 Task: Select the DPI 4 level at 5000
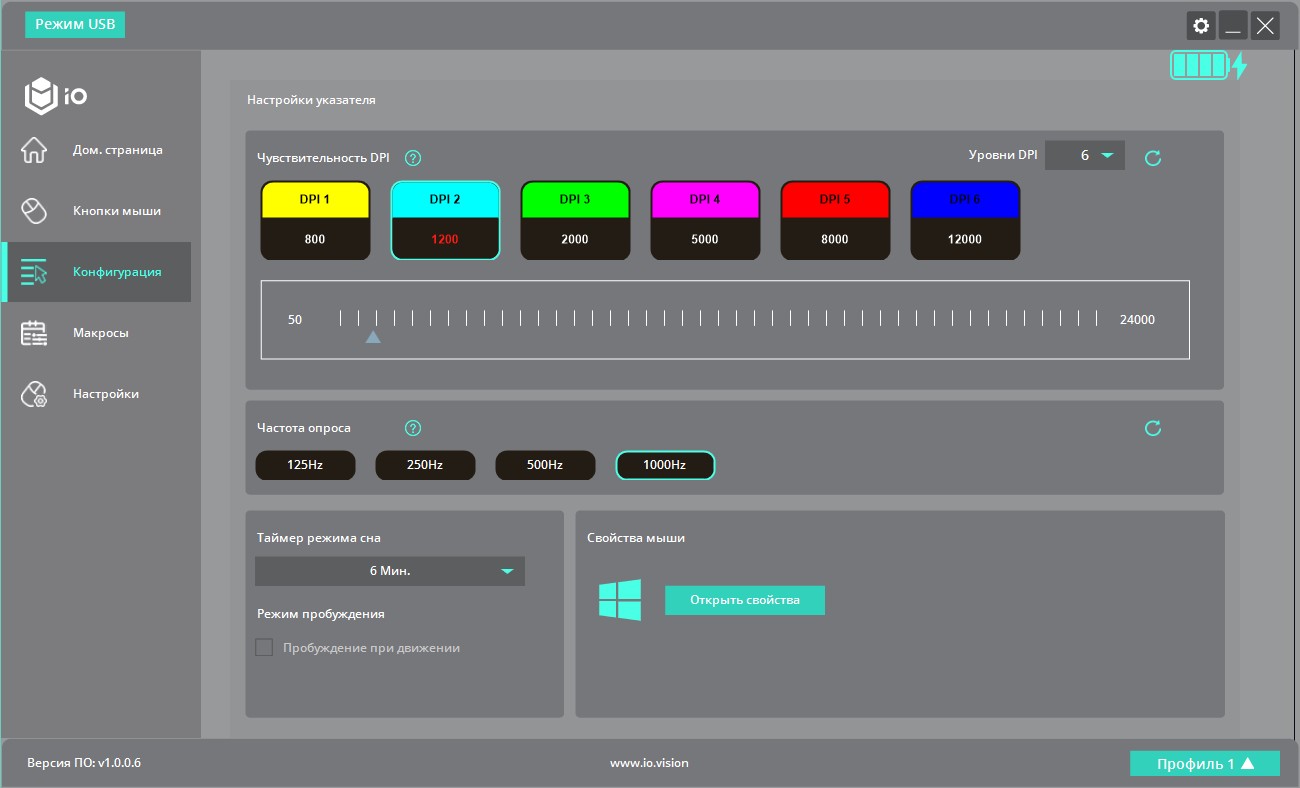705,220
